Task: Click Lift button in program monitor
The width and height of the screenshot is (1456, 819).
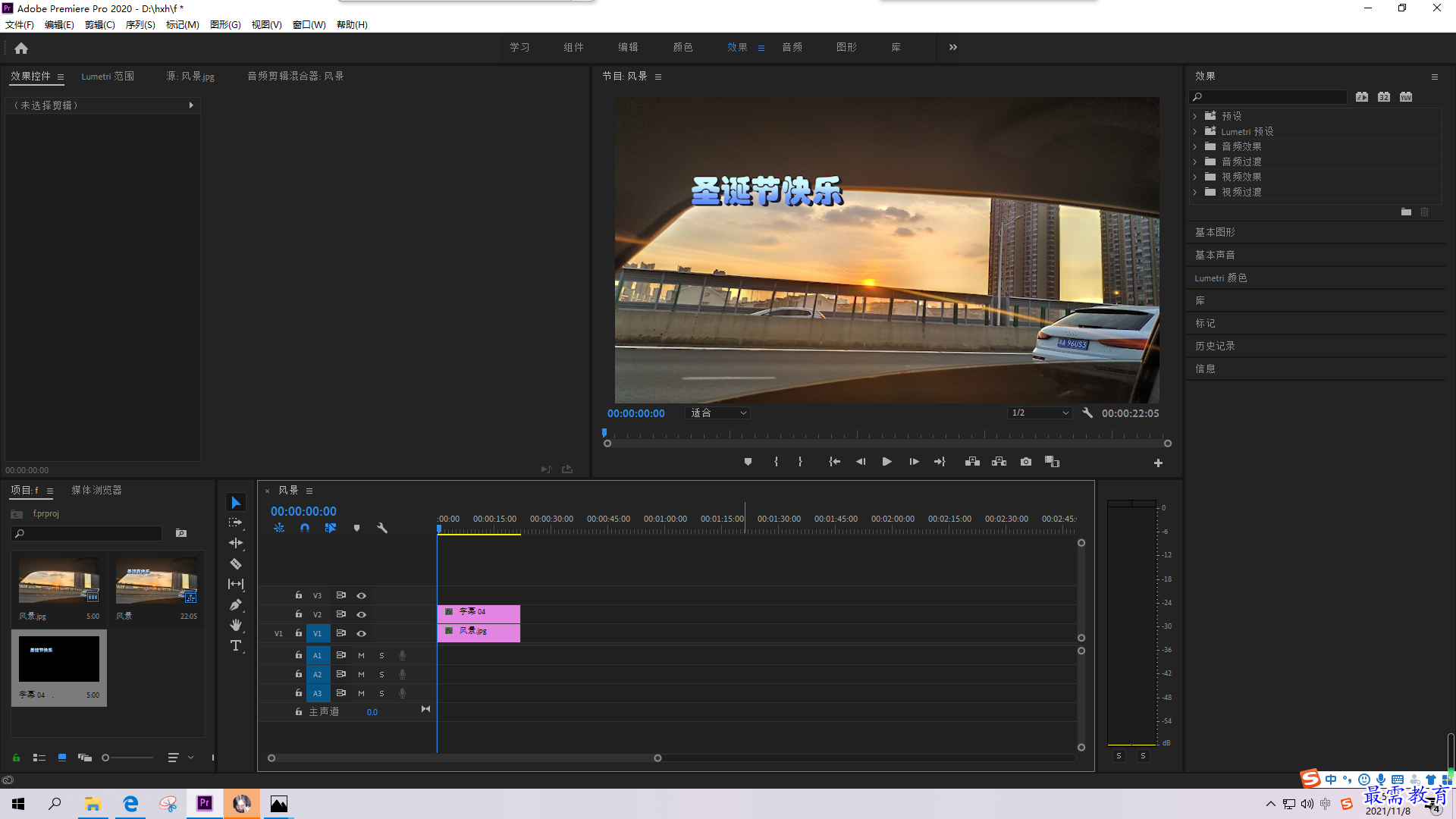Action: click(972, 462)
